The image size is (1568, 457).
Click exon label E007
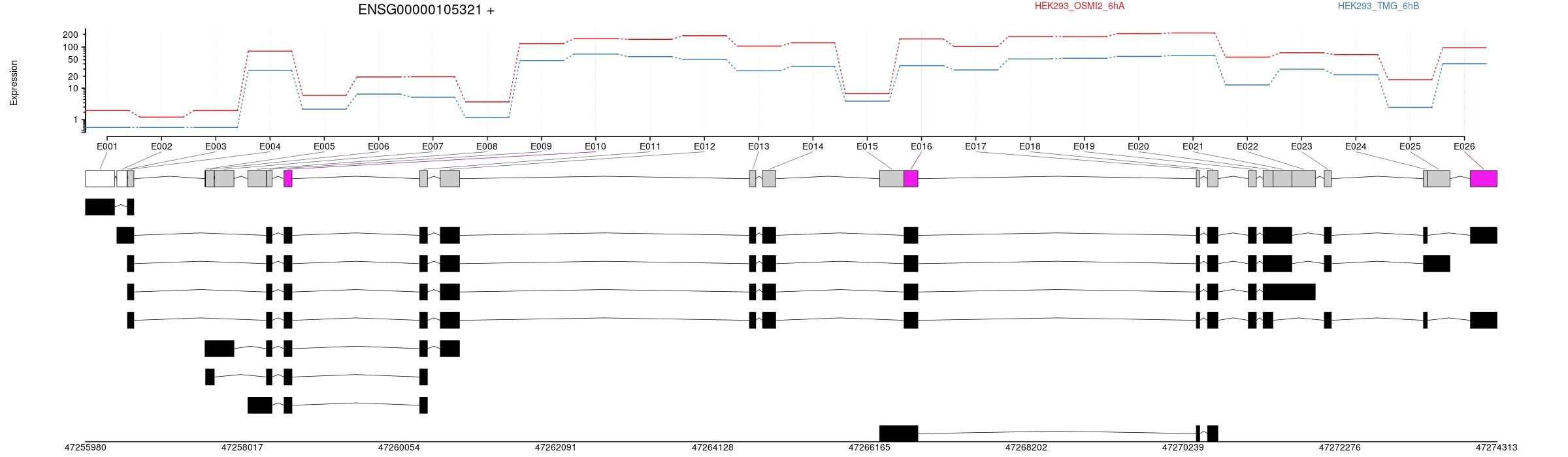pos(433,146)
